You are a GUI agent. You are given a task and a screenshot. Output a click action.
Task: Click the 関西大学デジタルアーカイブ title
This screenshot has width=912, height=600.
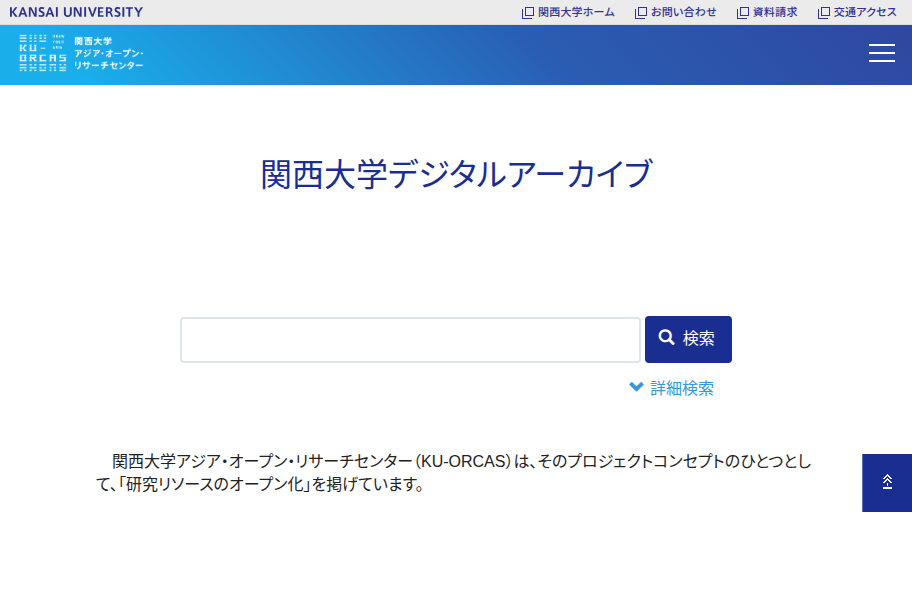pyautogui.click(x=457, y=174)
